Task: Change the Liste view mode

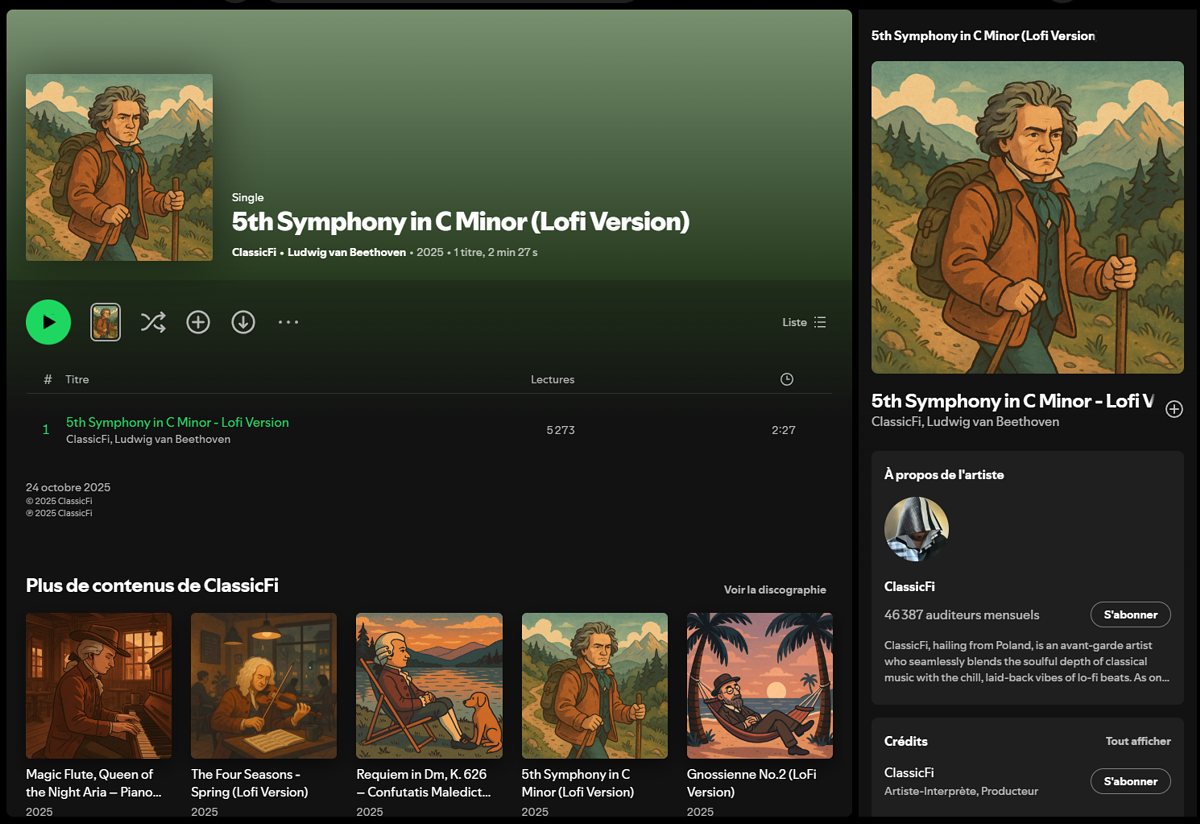Action: click(x=804, y=322)
